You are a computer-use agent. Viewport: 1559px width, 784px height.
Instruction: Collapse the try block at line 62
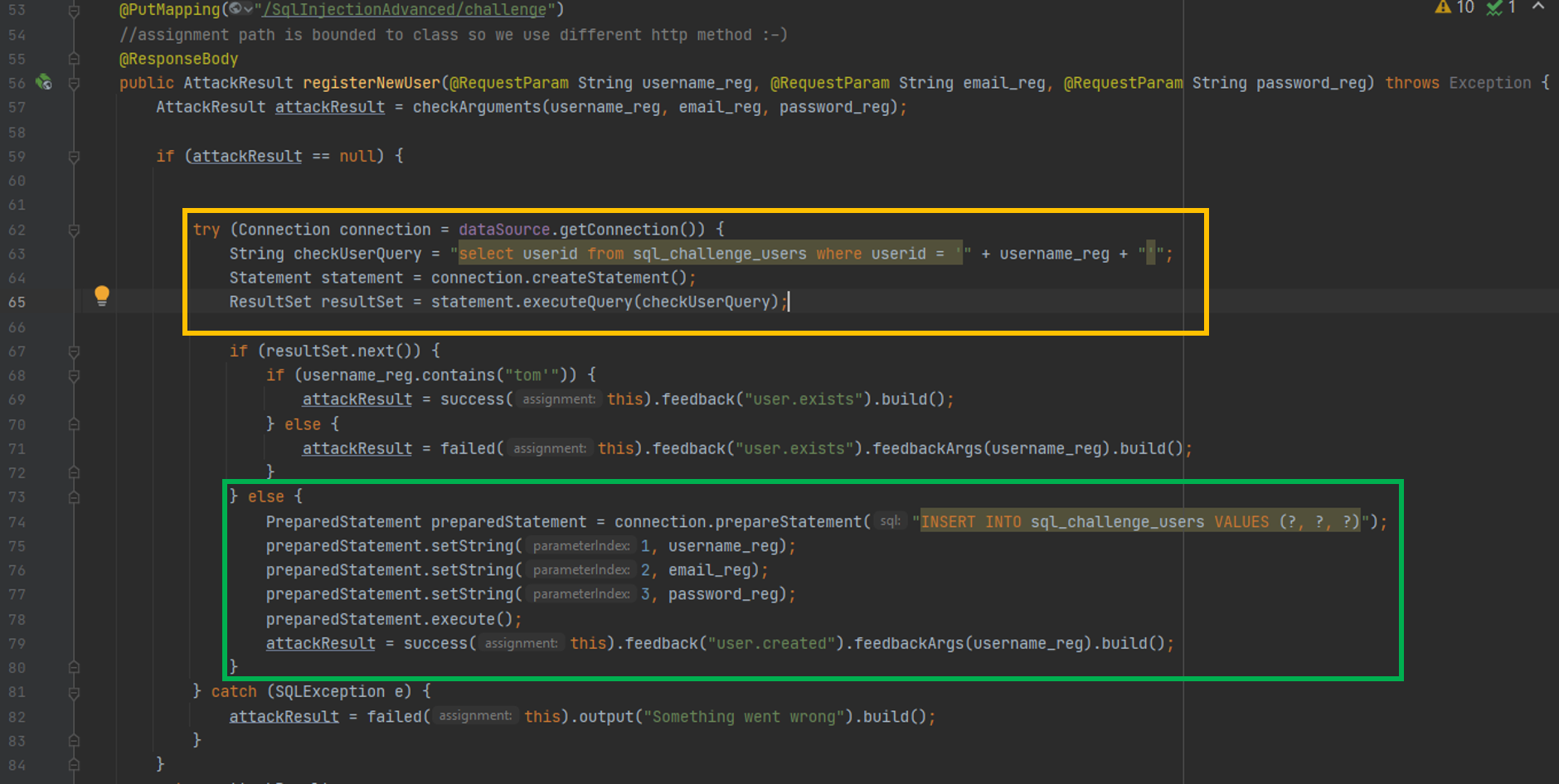click(x=74, y=230)
